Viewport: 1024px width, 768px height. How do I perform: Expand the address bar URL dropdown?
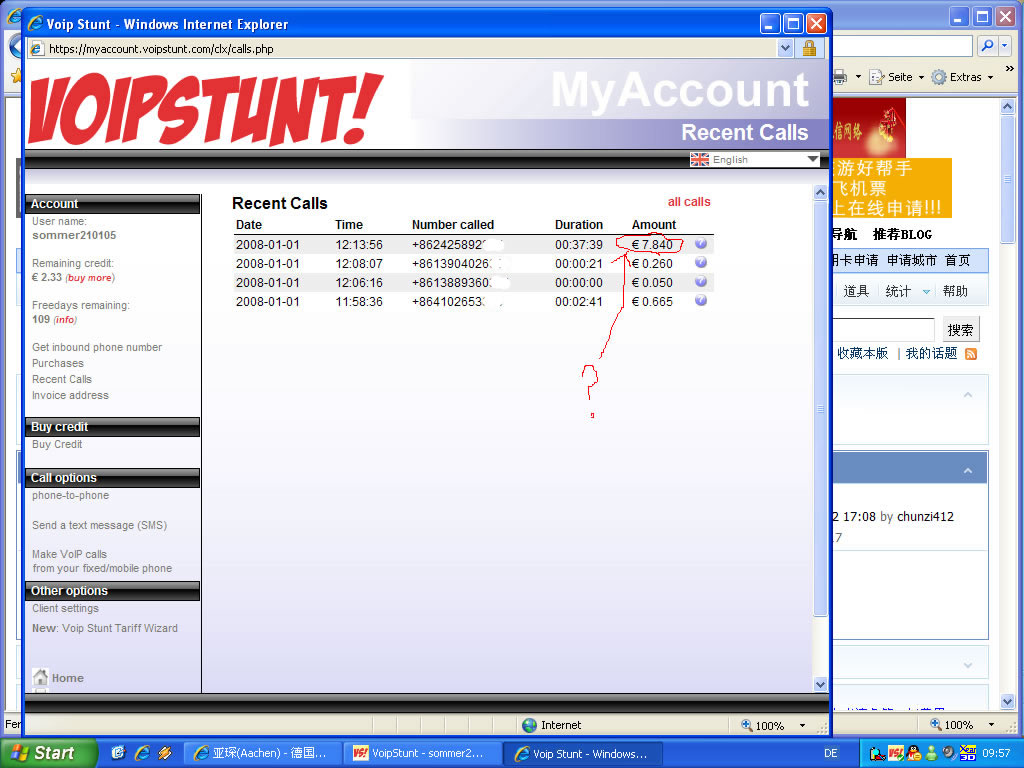(x=786, y=48)
